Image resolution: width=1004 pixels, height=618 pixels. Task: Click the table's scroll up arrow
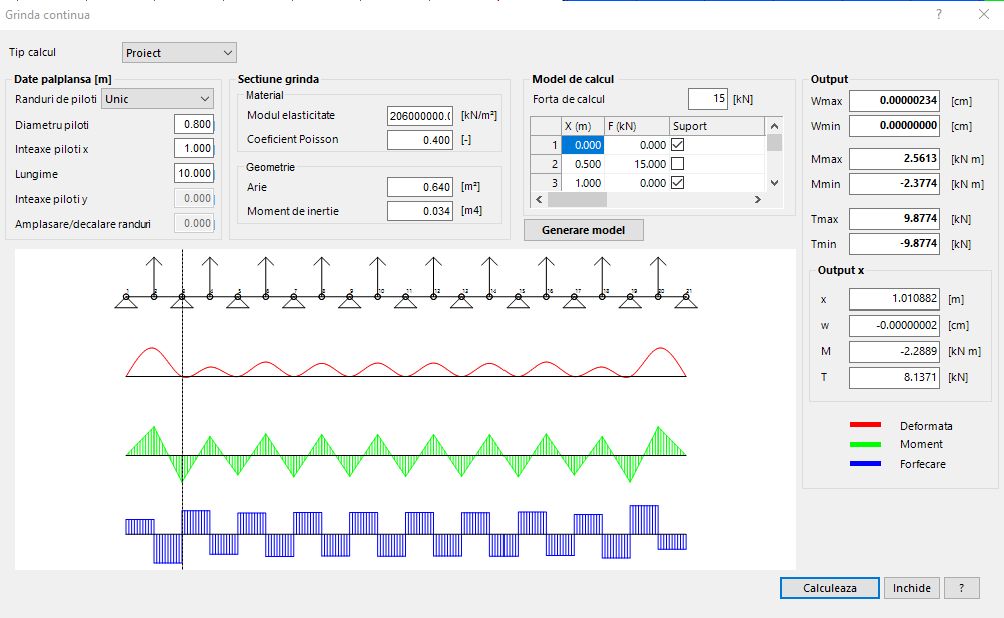pyautogui.click(x=773, y=126)
